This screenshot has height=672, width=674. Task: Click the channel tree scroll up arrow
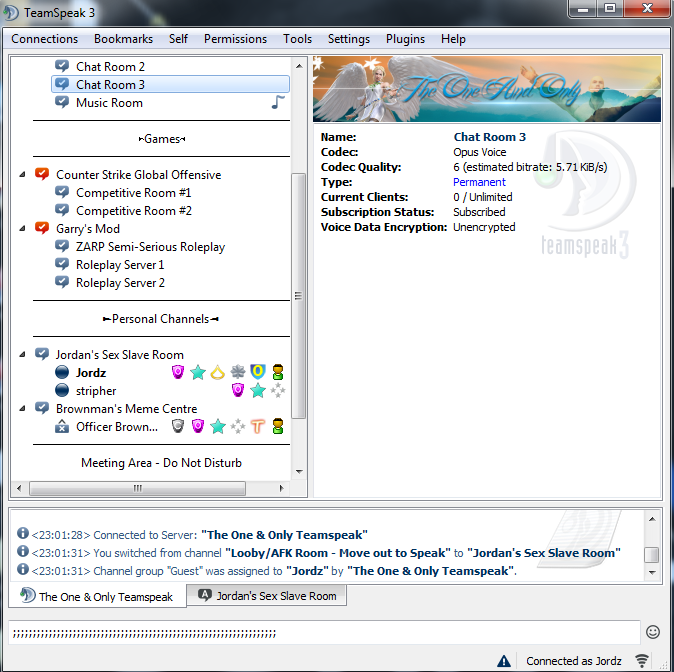[x=299, y=66]
